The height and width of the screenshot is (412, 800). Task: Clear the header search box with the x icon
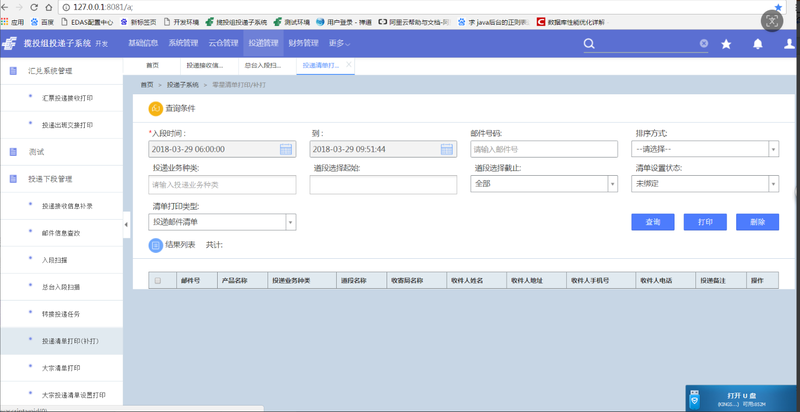[704, 44]
